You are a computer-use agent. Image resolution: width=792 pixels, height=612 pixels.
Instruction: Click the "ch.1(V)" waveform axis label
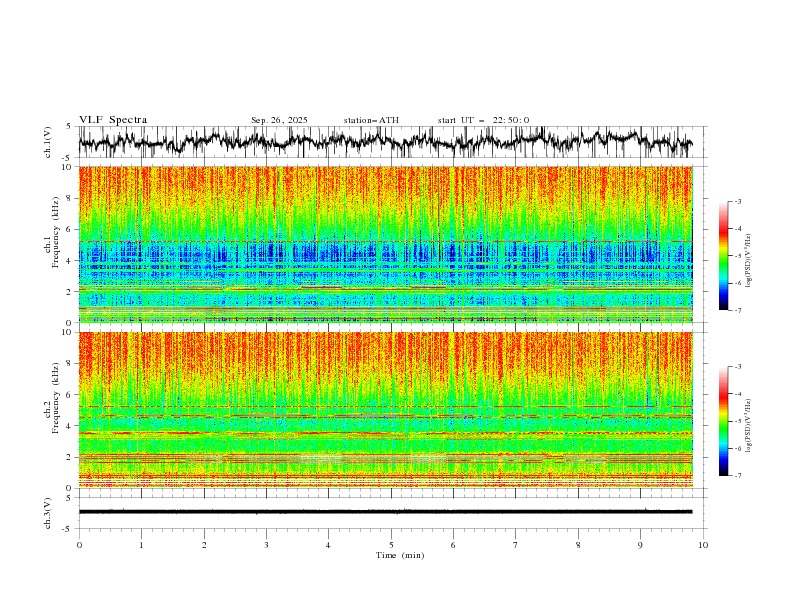click(48, 142)
